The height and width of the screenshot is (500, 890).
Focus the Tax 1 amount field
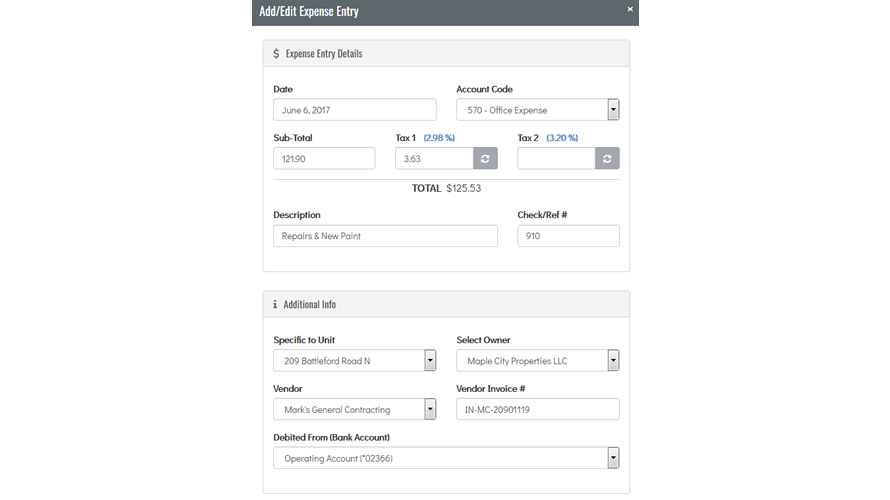pyautogui.click(x=434, y=158)
